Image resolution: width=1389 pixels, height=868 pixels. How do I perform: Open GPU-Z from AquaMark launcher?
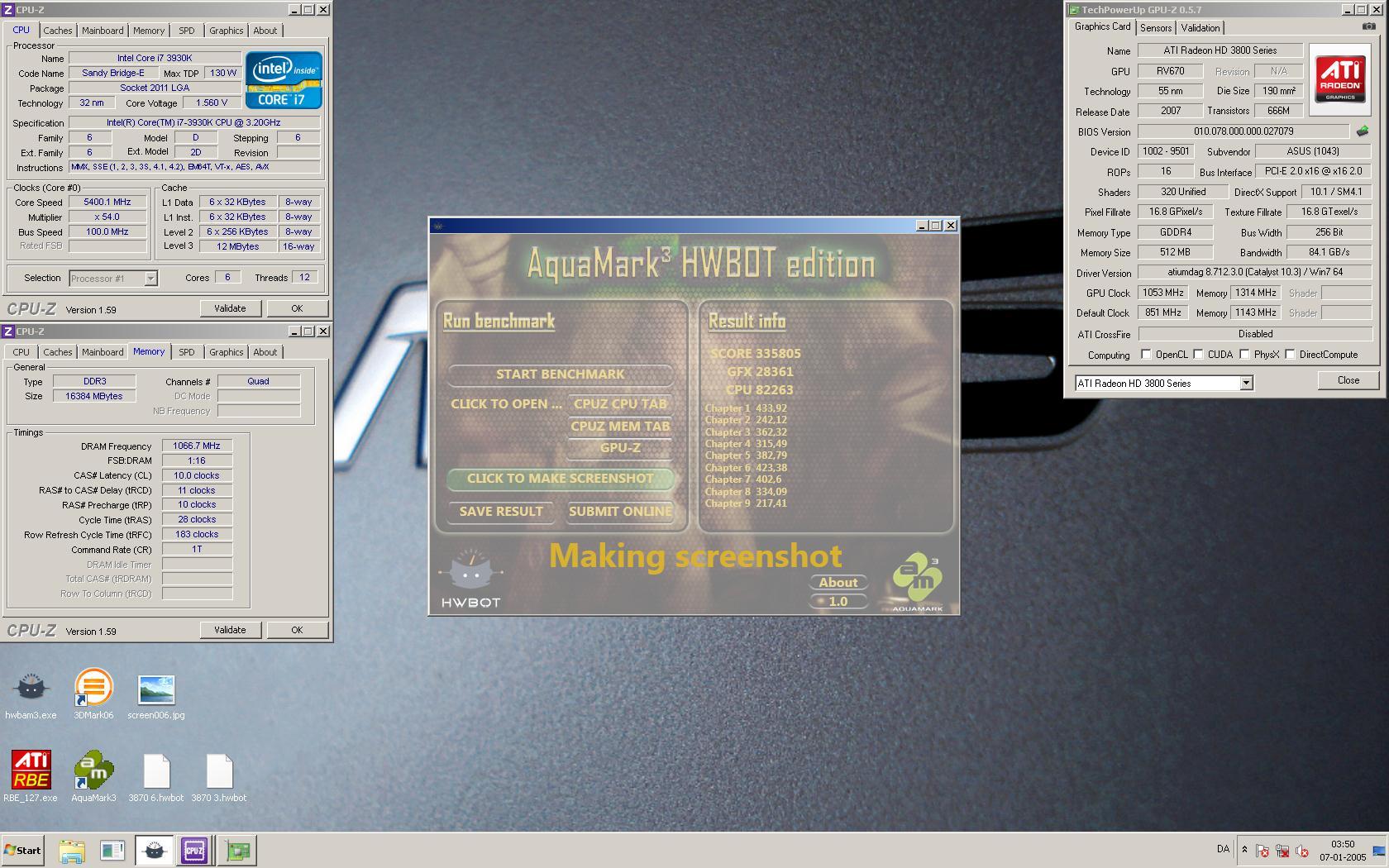(x=620, y=448)
